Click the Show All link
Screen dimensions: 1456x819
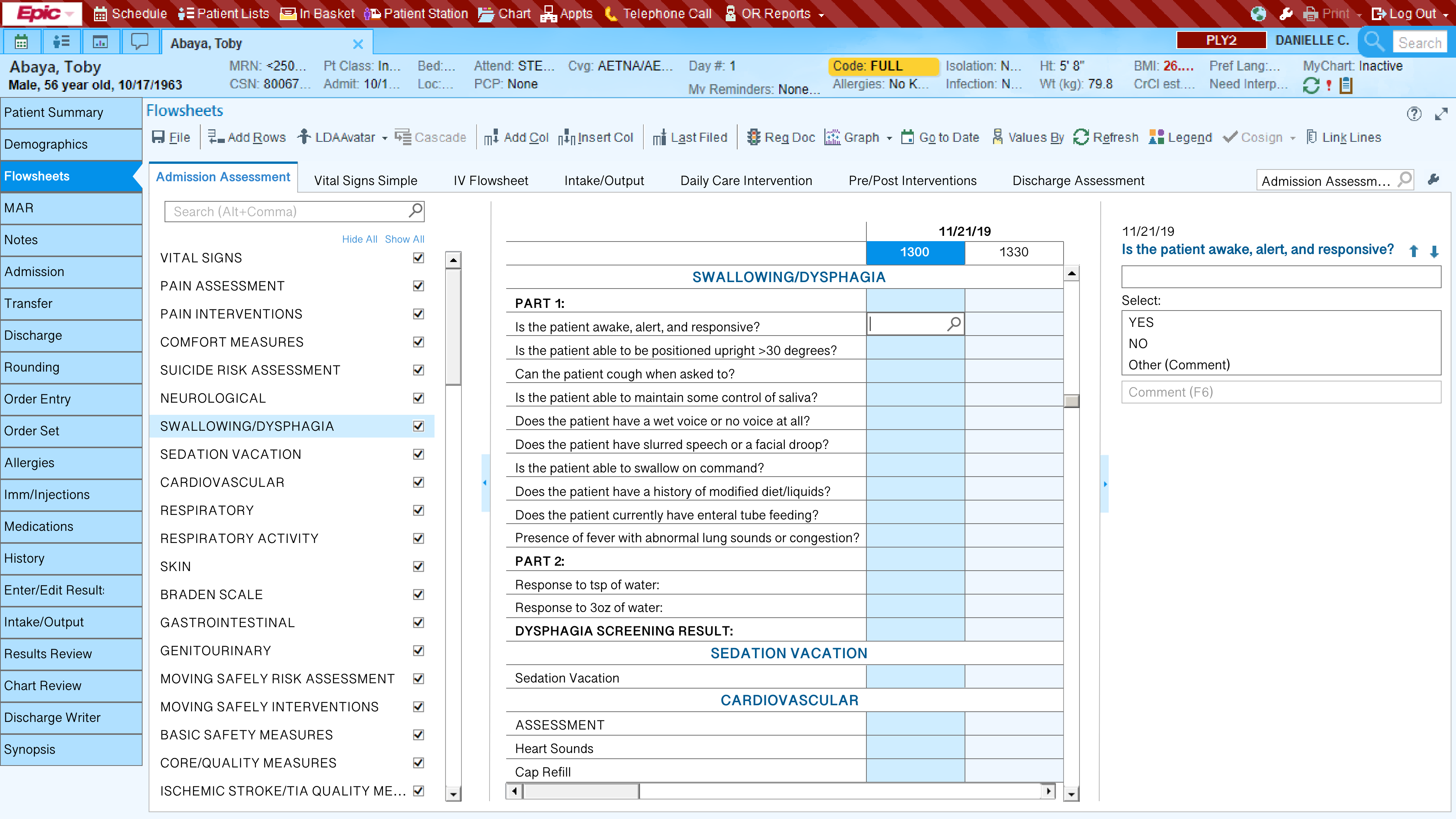click(404, 239)
